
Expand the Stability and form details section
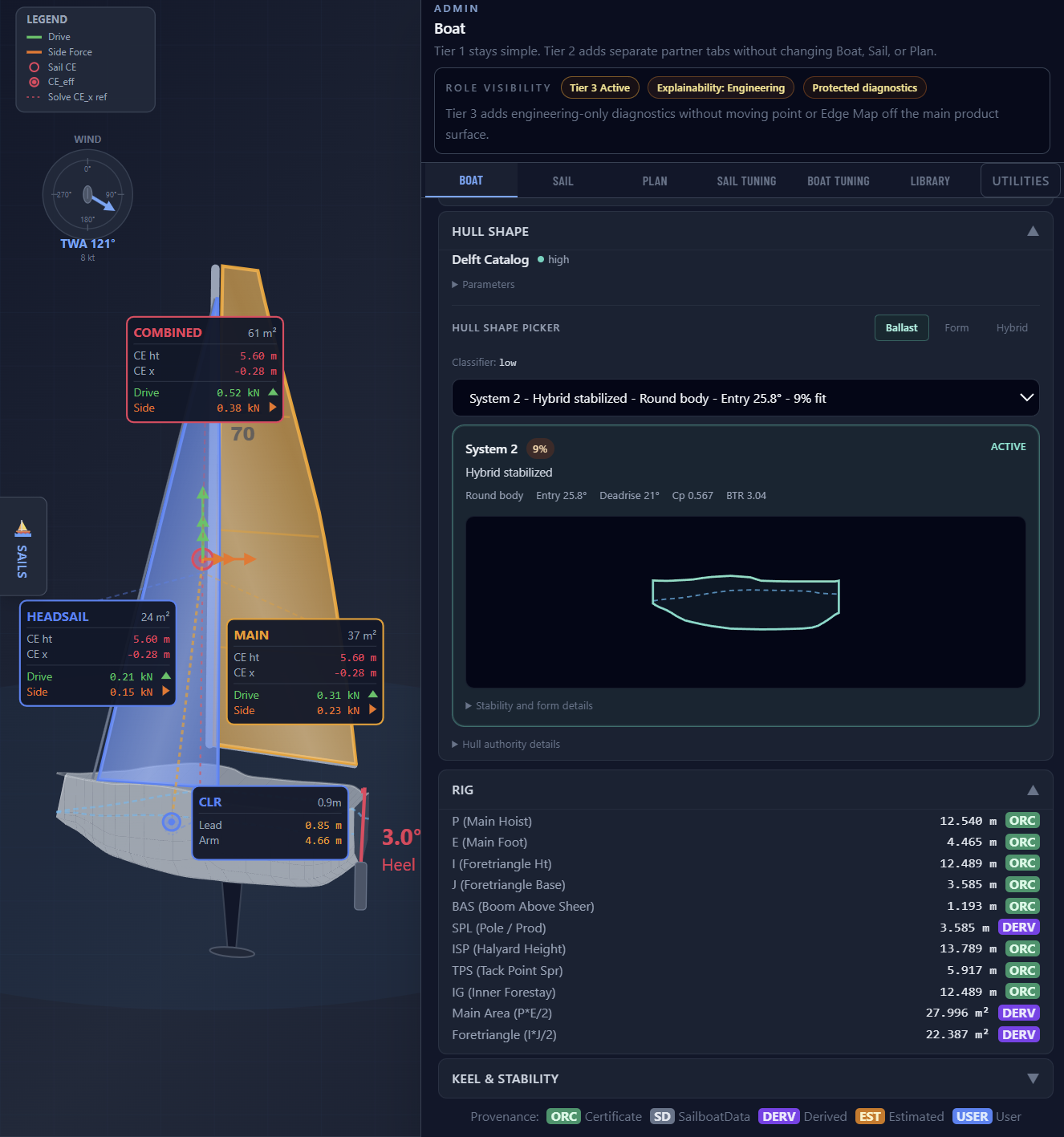(529, 705)
